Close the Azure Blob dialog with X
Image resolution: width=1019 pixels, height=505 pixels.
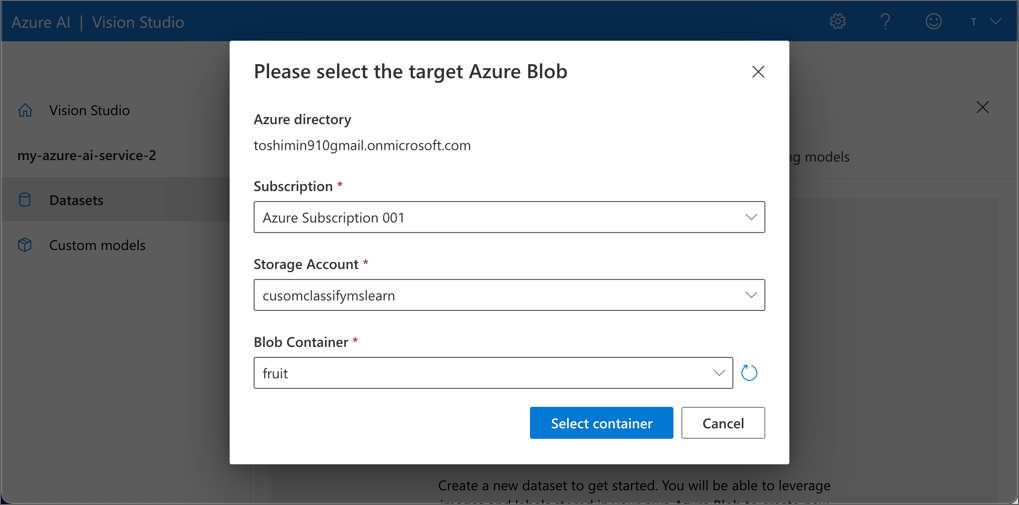click(x=758, y=72)
